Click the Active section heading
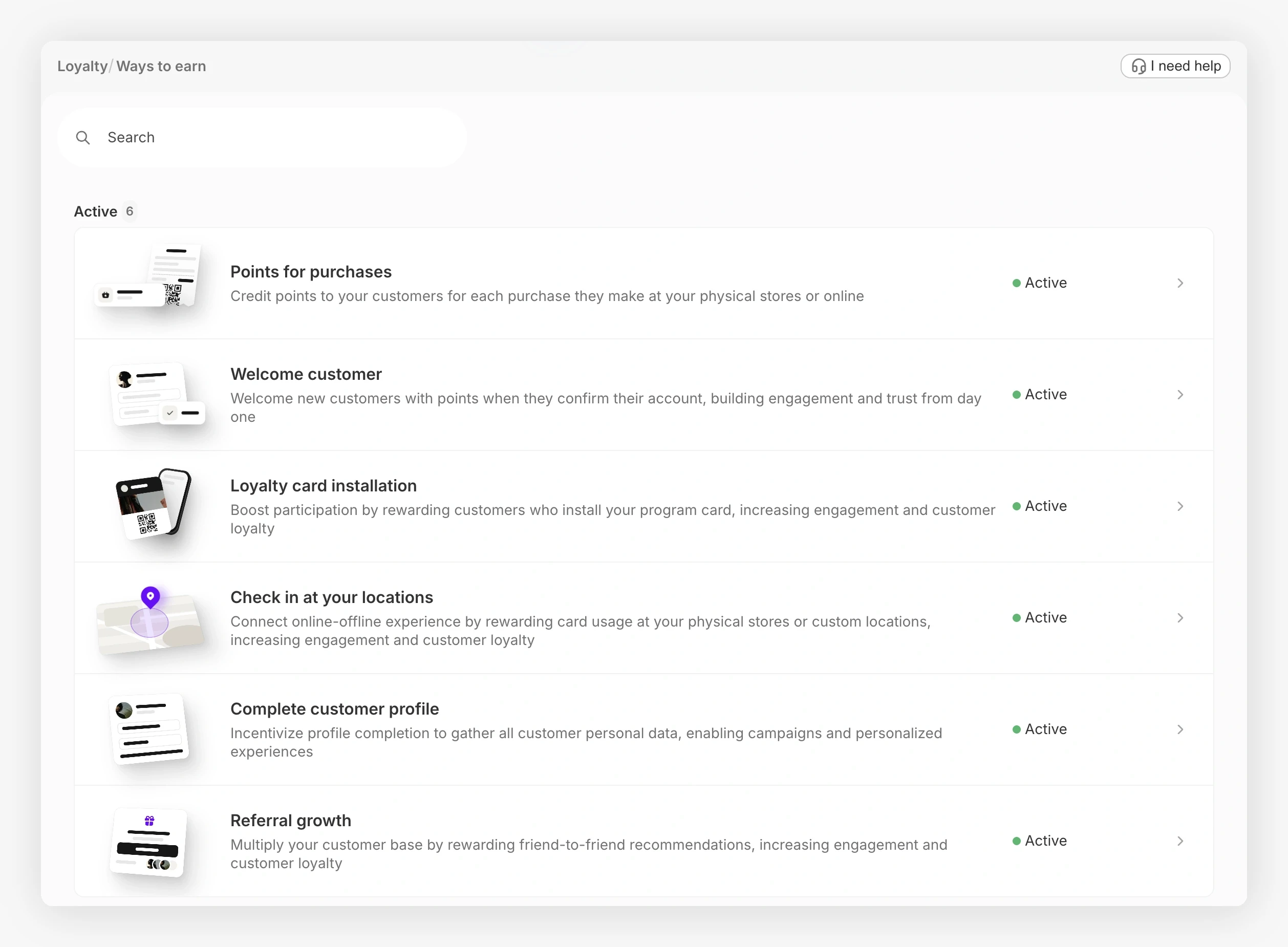The height and width of the screenshot is (947, 1288). pyautogui.click(x=96, y=211)
